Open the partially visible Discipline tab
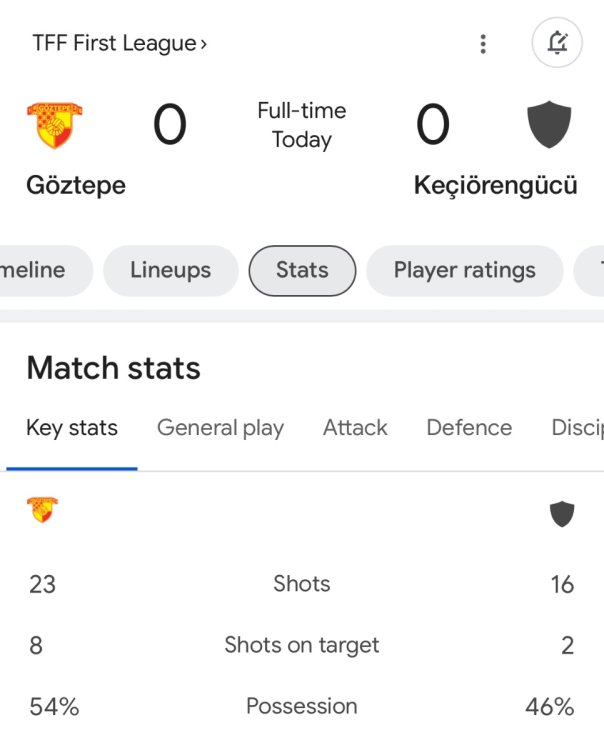The width and height of the screenshot is (604, 750). 578,428
